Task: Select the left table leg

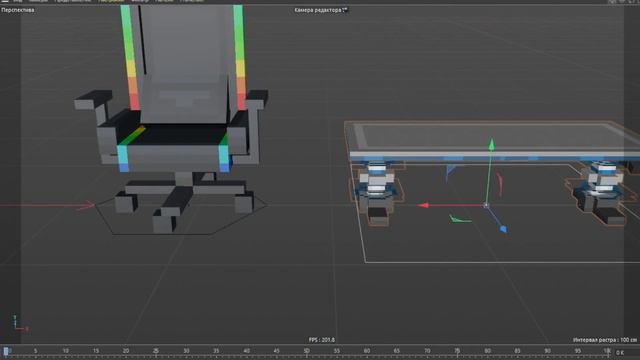Action: [376, 192]
